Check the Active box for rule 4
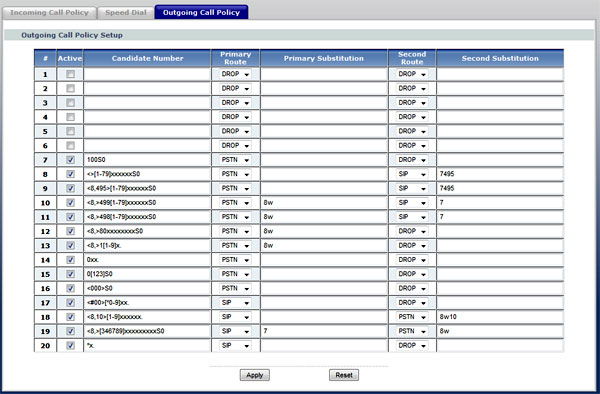This screenshot has width=600, height=394. [70, 117]
